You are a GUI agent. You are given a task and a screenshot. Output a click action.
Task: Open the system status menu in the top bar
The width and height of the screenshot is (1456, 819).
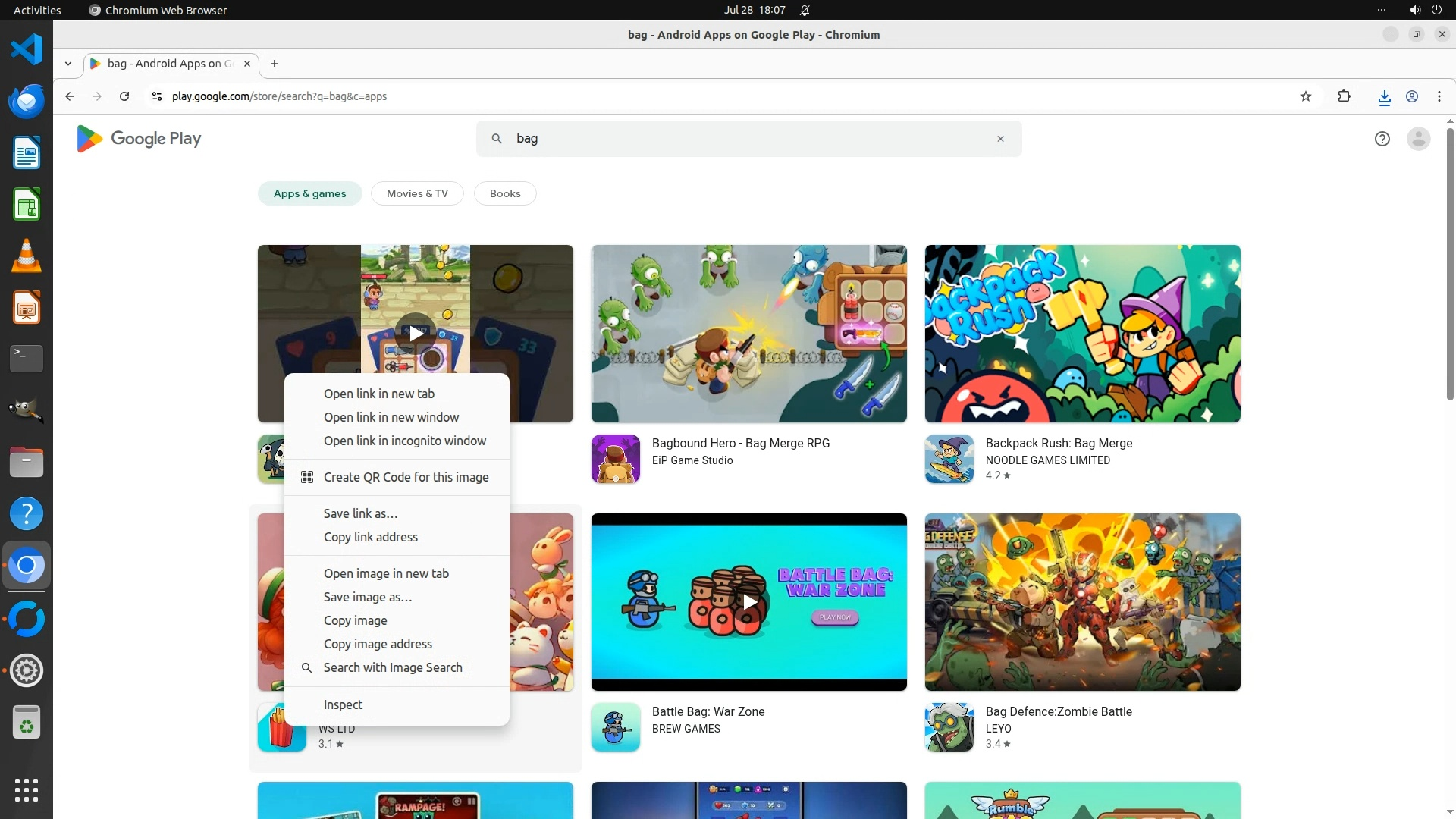tap(1424, 10)
